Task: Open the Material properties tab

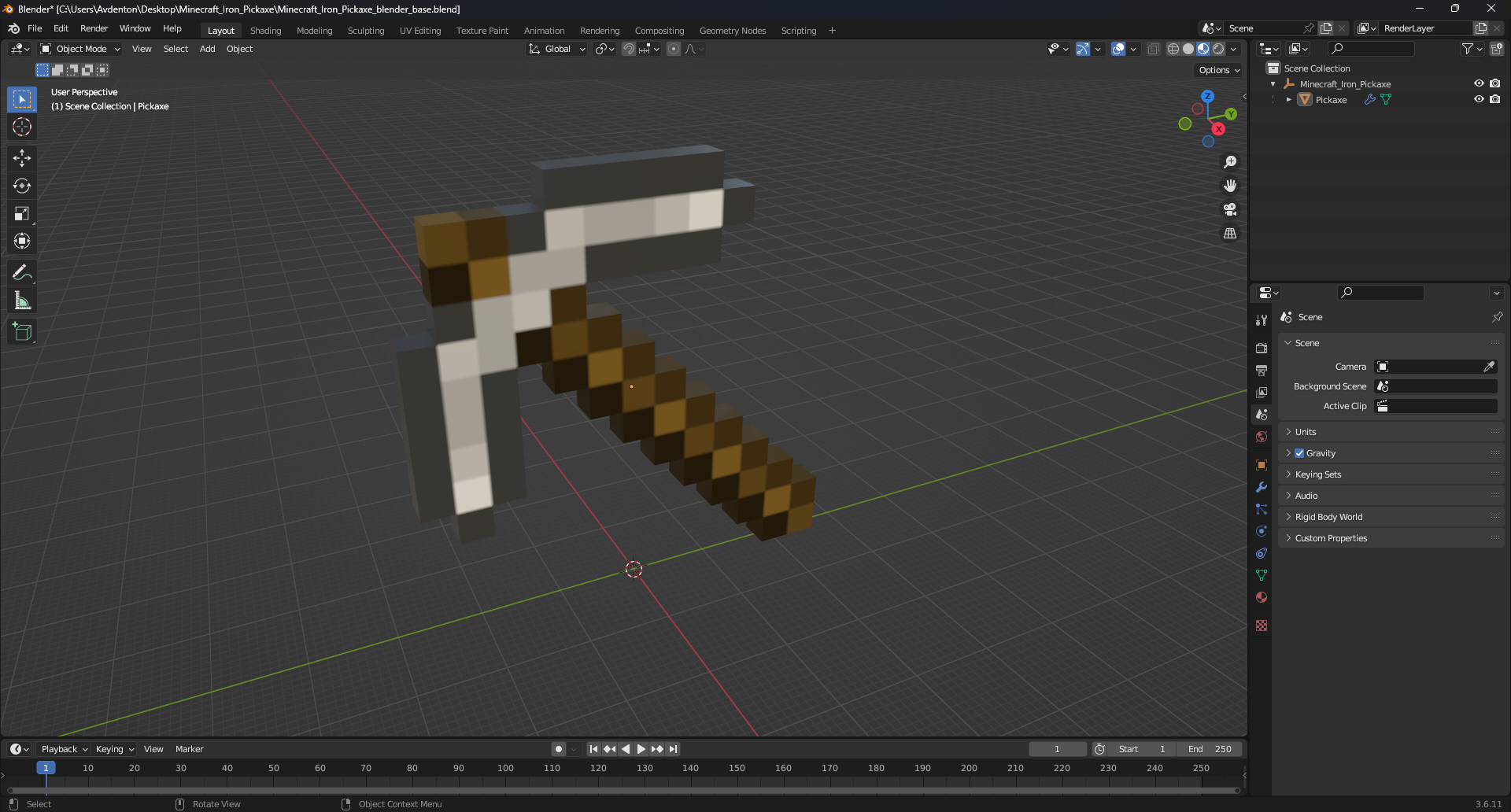Action: 1262,597
